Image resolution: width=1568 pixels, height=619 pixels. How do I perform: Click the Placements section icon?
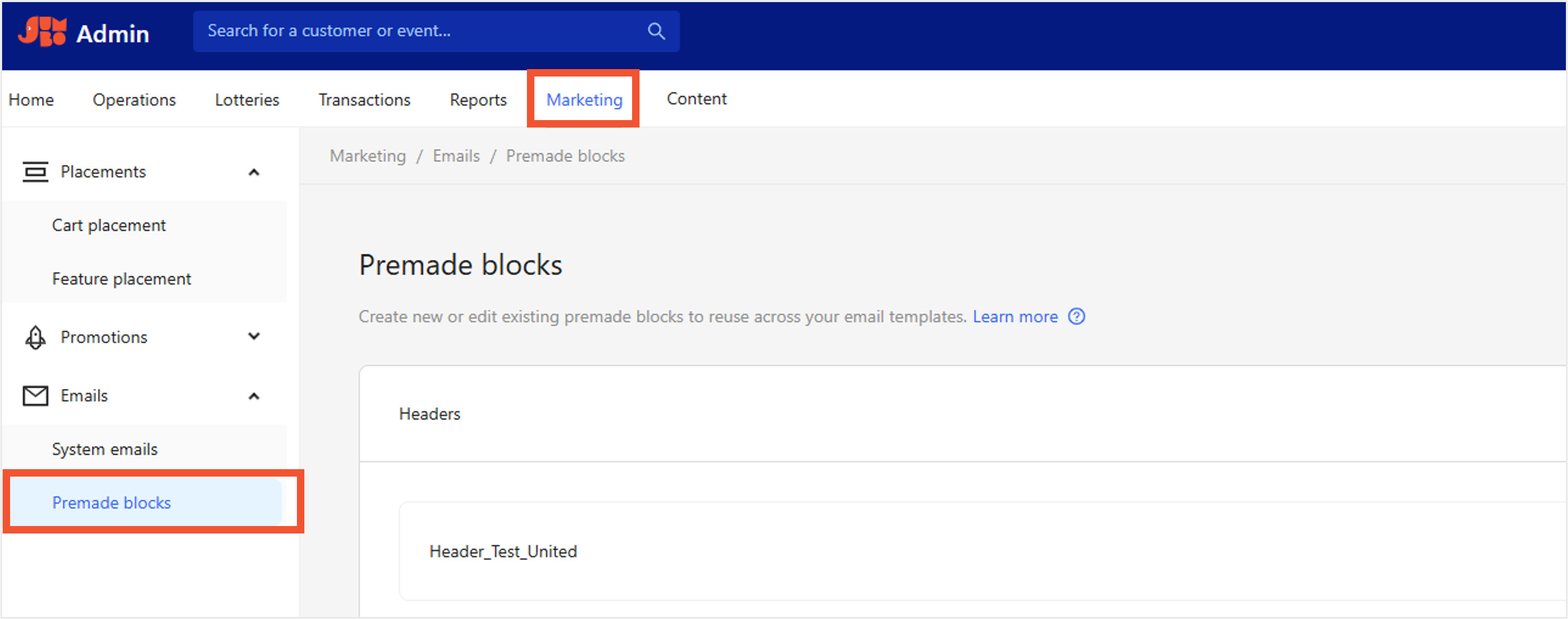(x=35, y=172)
